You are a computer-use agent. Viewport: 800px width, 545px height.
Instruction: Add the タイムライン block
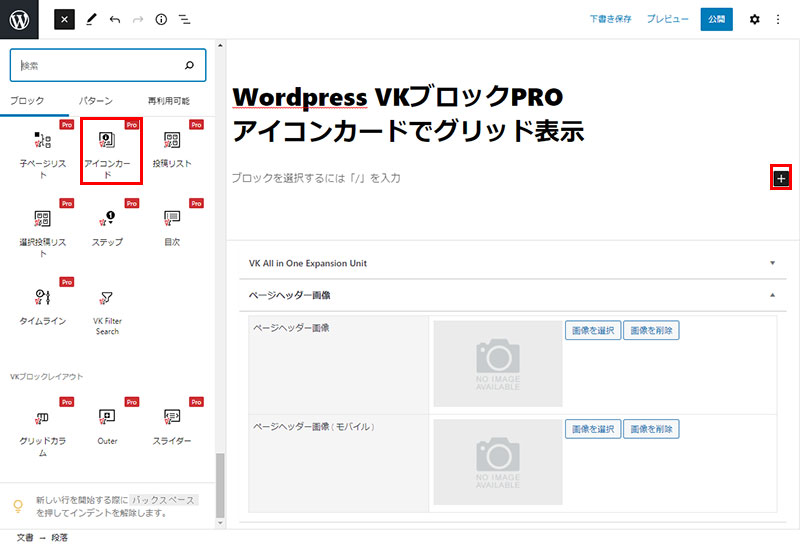[x=42, y=304]
